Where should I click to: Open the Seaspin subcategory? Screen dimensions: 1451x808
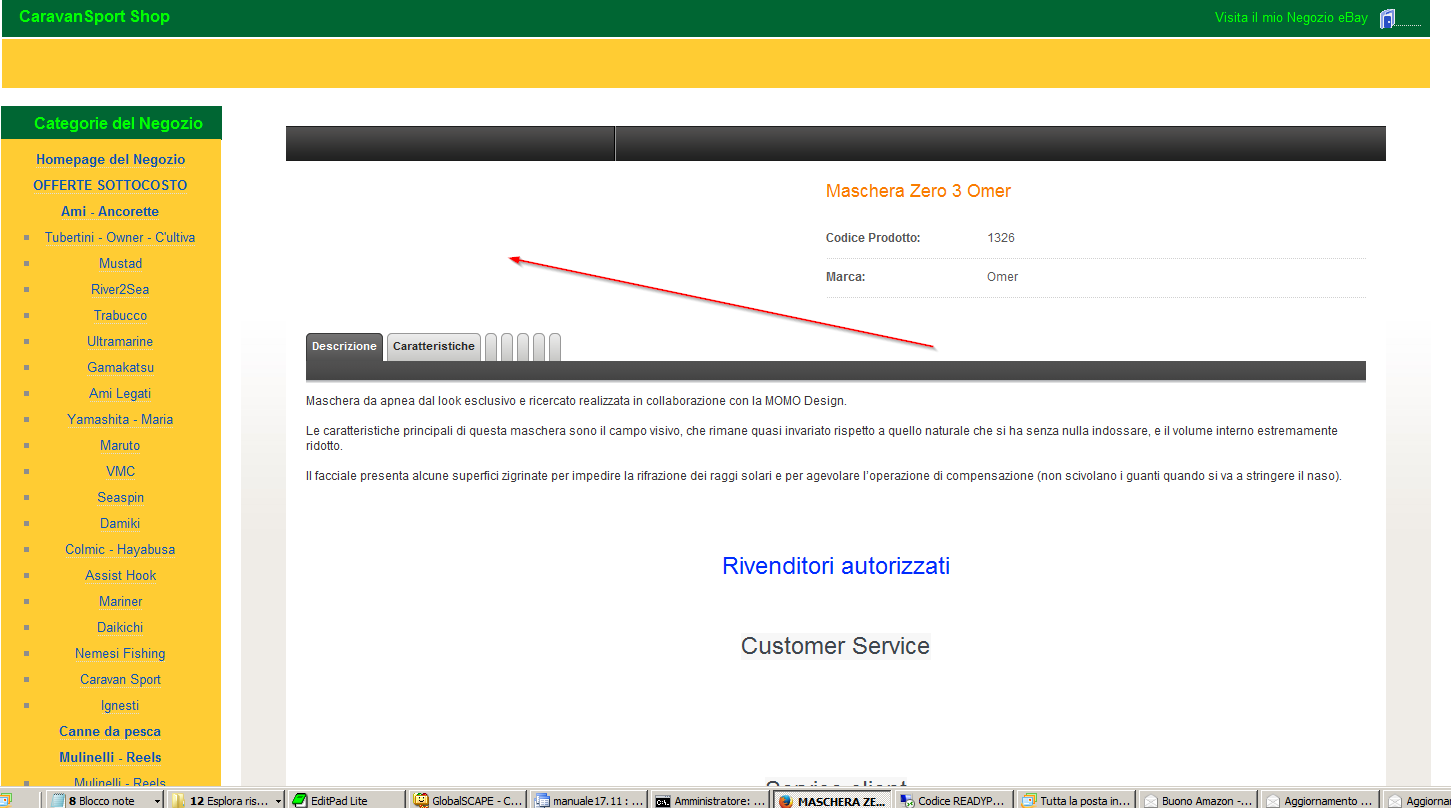120,497
